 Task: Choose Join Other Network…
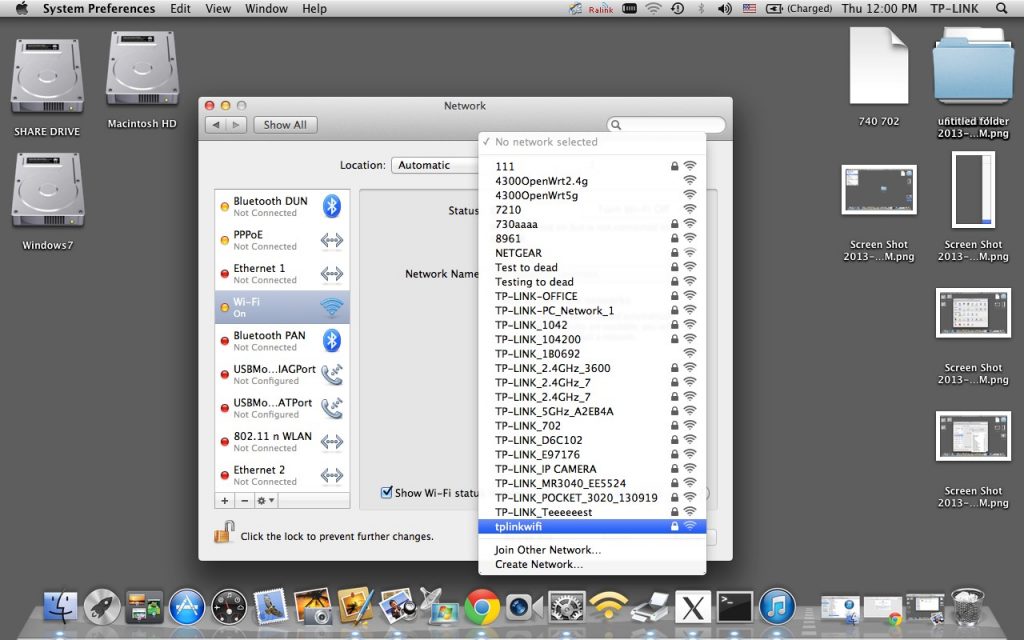[592, 550]
